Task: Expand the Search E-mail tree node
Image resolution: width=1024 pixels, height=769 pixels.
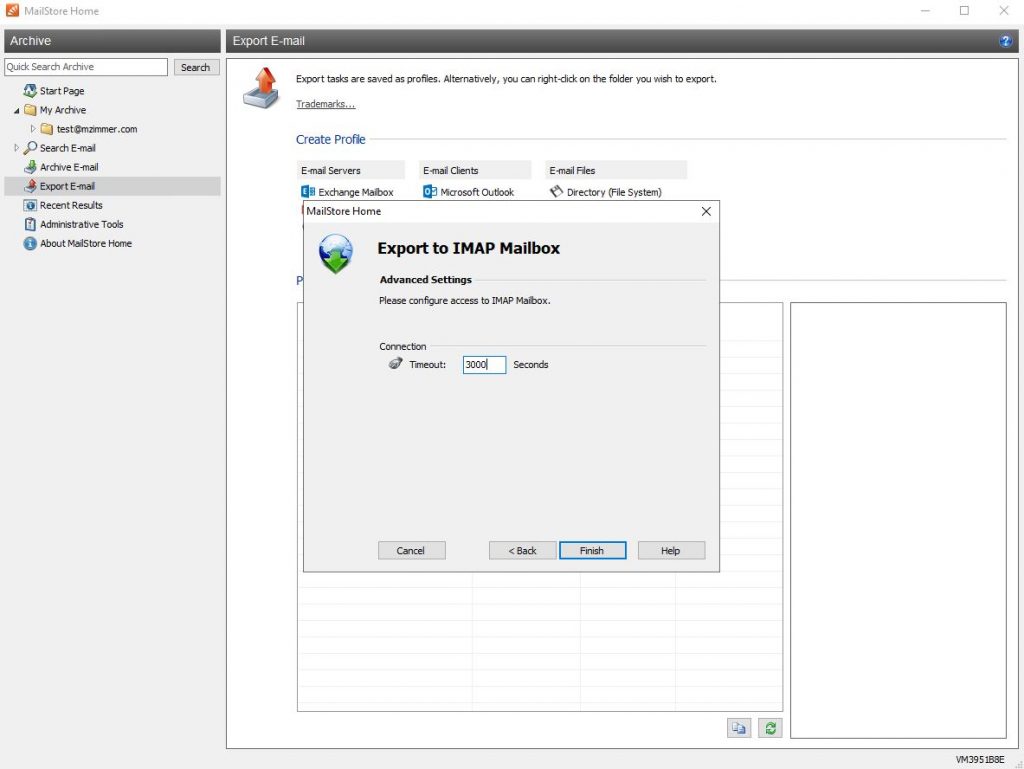Action: click(16, 148)
